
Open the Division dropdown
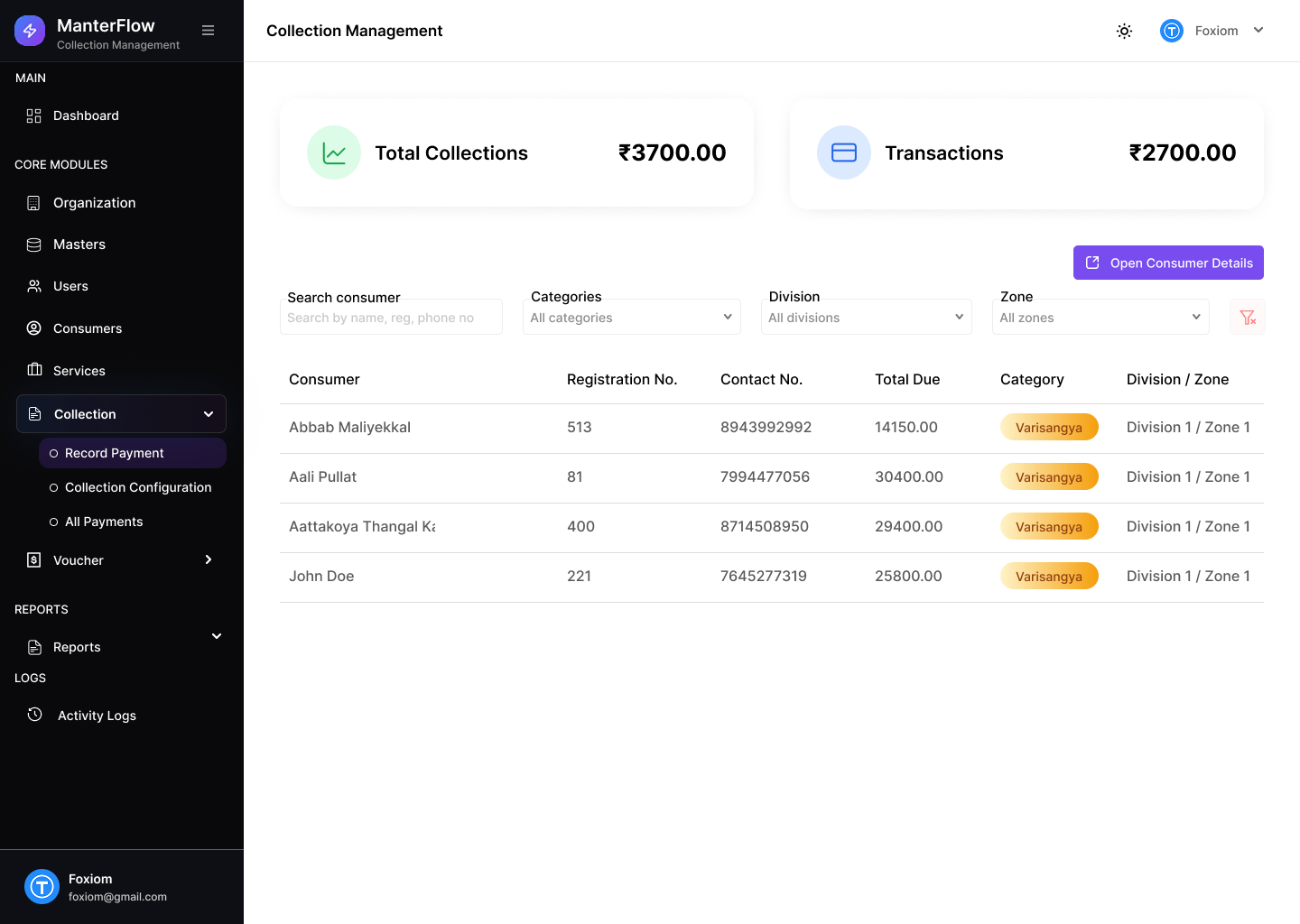[866, 317]
